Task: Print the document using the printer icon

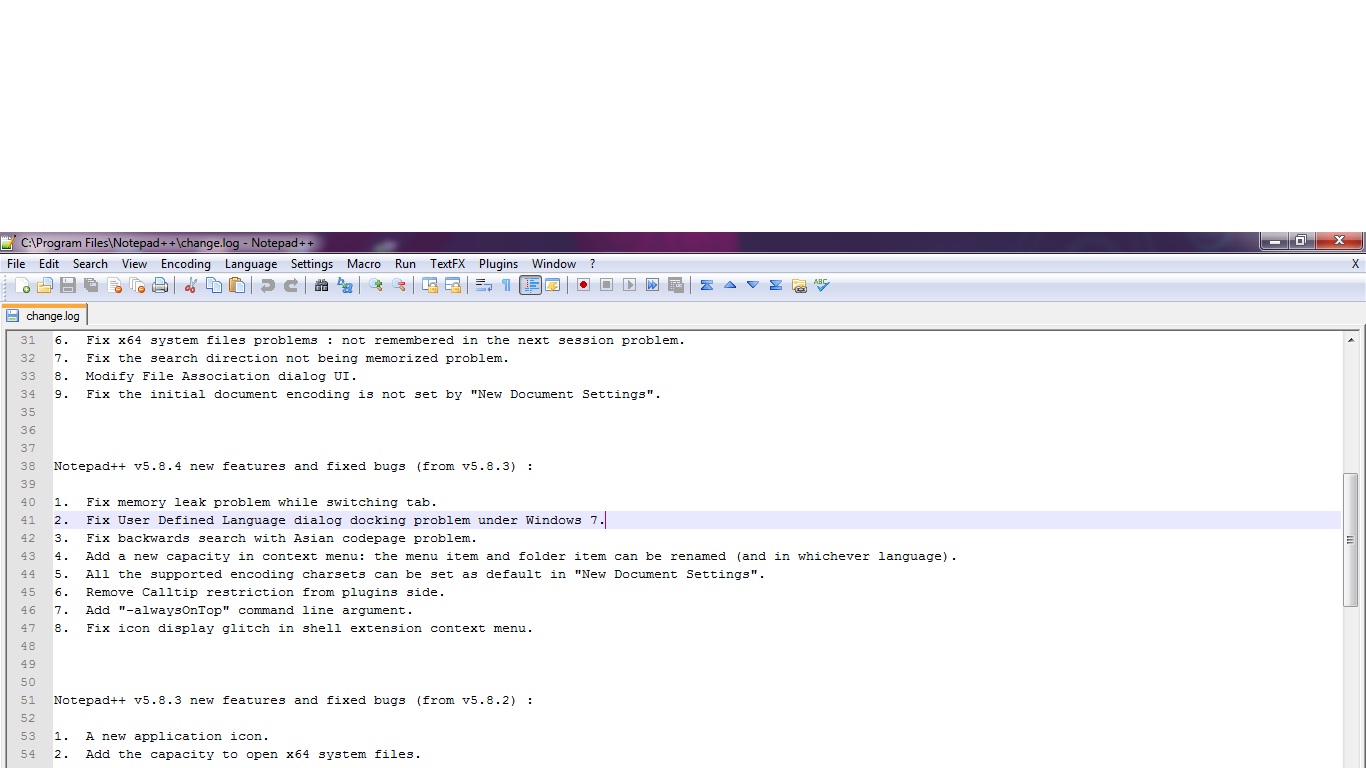Action: tap(160, 286)
